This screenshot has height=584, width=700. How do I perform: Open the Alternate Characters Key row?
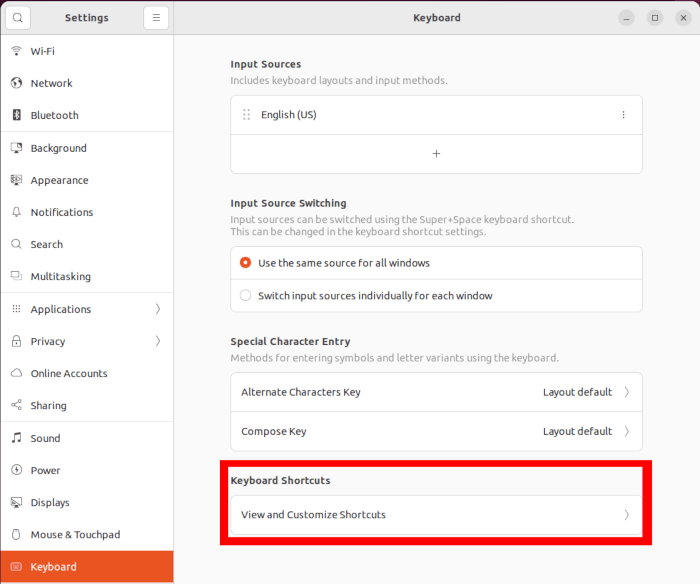[436, 392]
